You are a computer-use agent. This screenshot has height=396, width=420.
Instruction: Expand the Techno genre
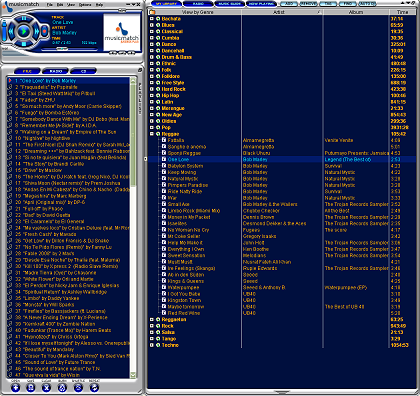click(x=152, y=345)
